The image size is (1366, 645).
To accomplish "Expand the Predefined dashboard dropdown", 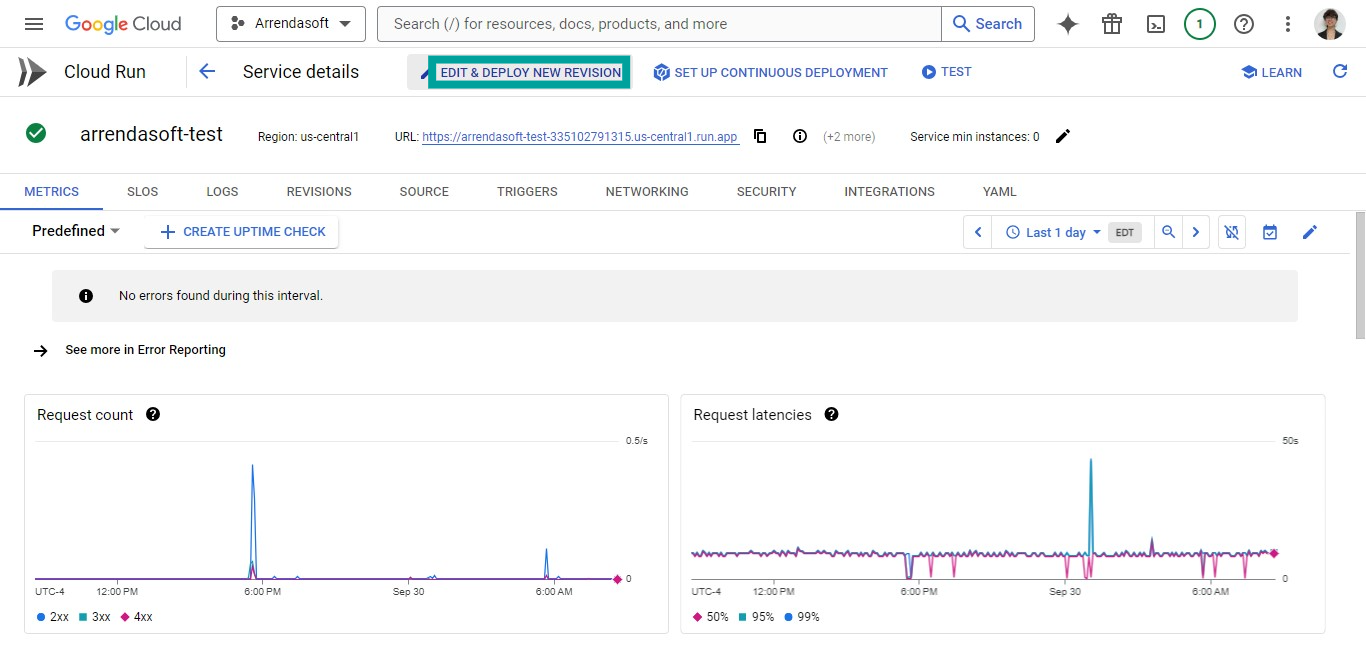I will point(76,231).
